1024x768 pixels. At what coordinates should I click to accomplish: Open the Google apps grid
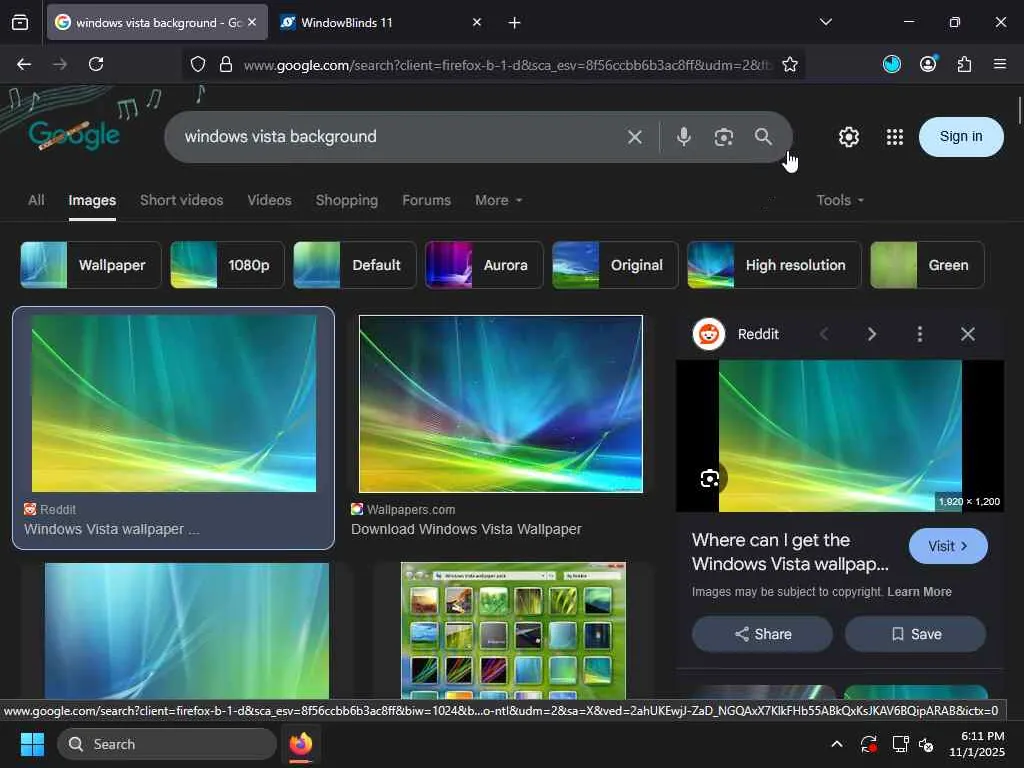point(895,136)
